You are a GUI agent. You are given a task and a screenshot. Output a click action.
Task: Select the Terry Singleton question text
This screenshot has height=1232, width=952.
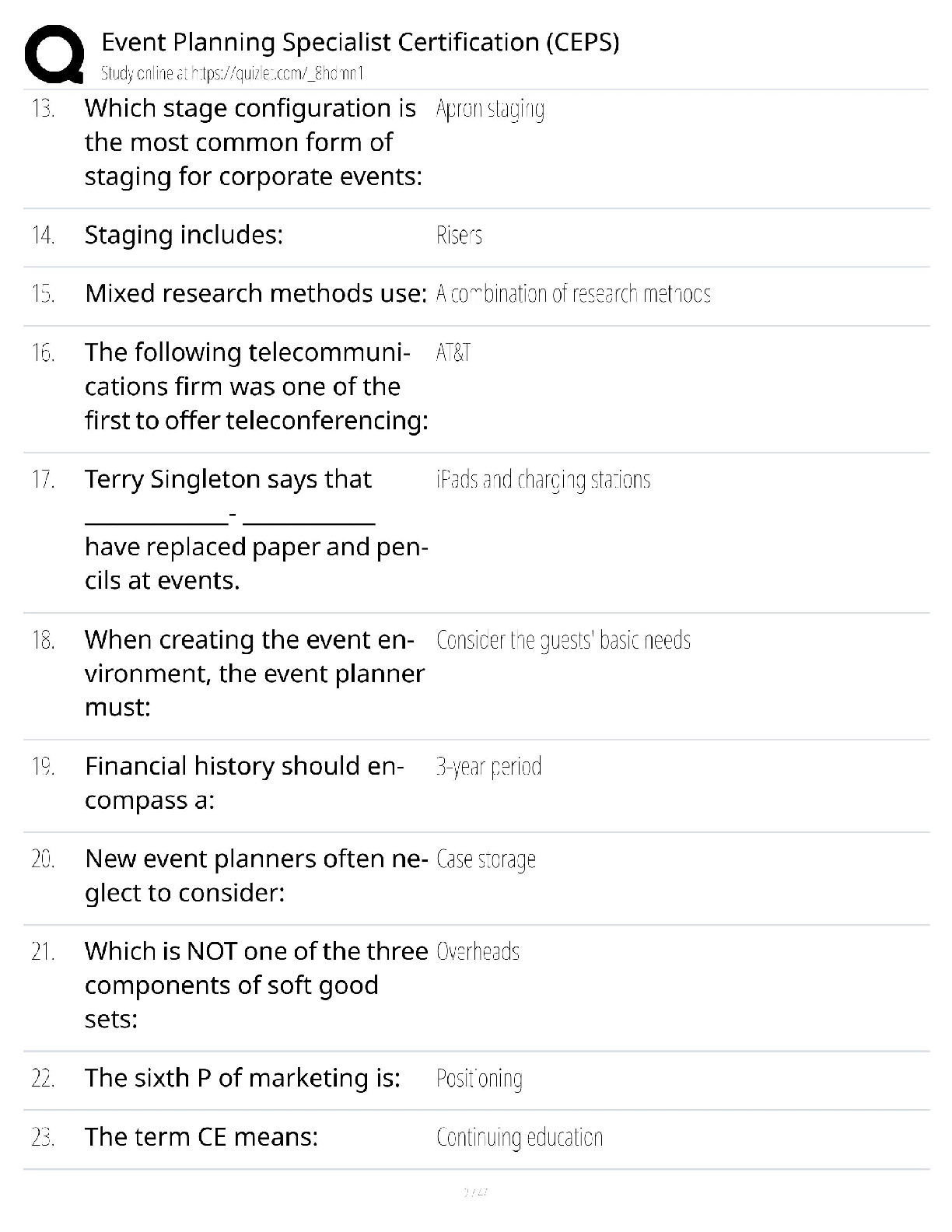pyautogui.click(x=257, y=530)
